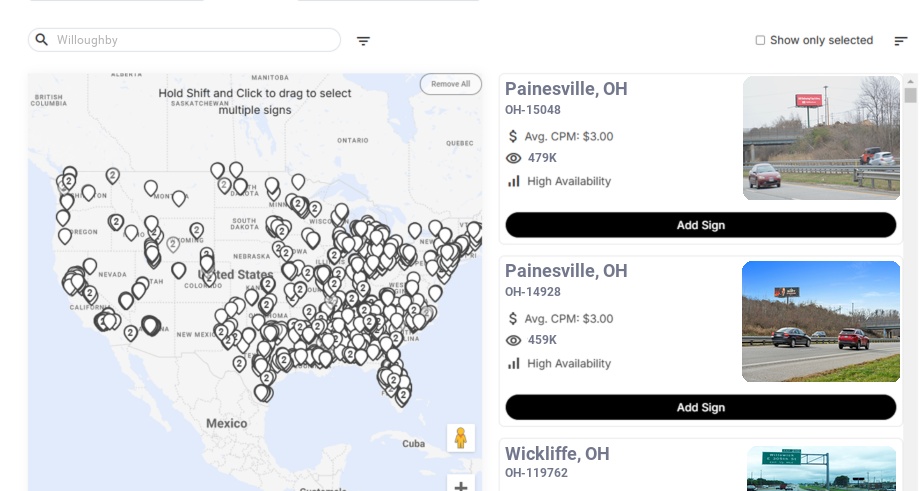The image size is (920, 491).
Task: Click the Remove All button on map
Action: click(450, 84)
